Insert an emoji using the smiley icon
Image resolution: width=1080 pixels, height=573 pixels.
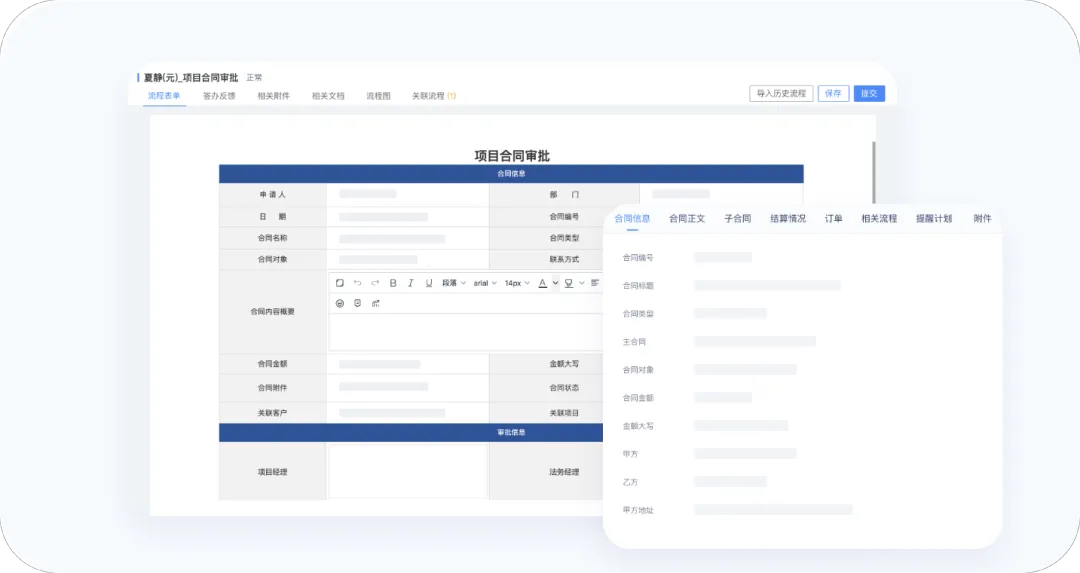[x=340, y=303]
